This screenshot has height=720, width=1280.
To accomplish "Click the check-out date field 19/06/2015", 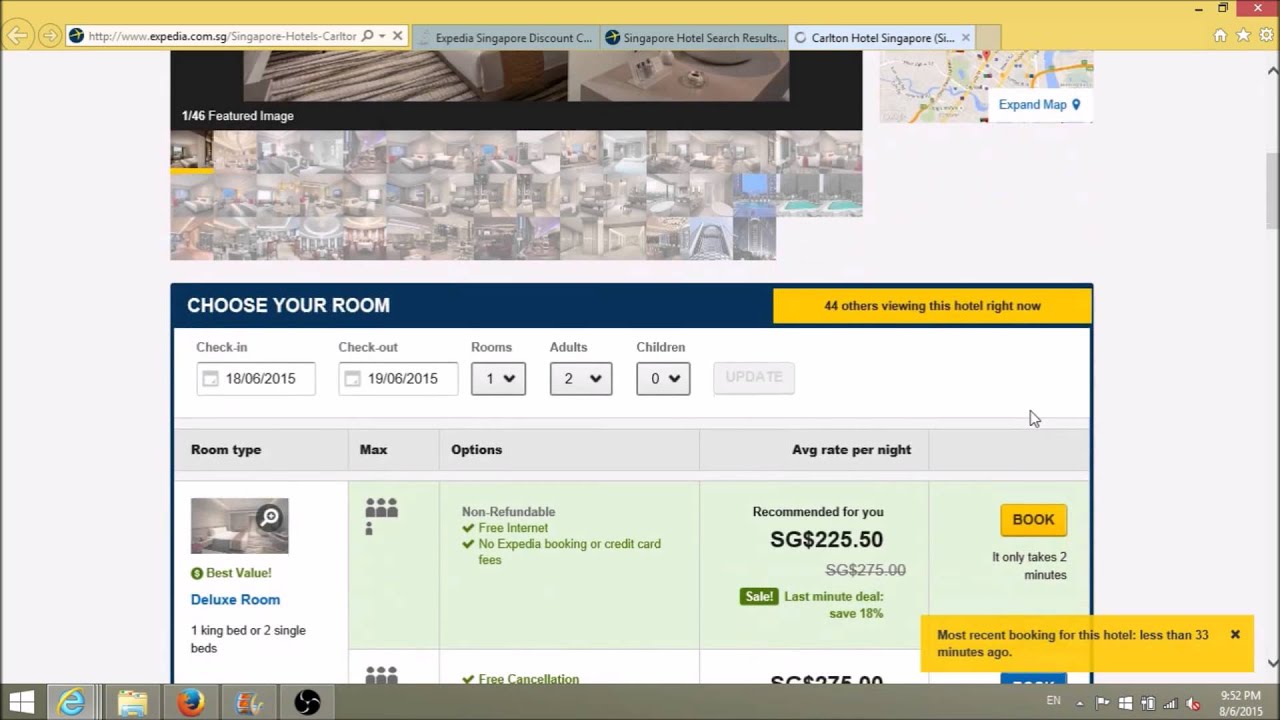I will [x=398, y=379].
